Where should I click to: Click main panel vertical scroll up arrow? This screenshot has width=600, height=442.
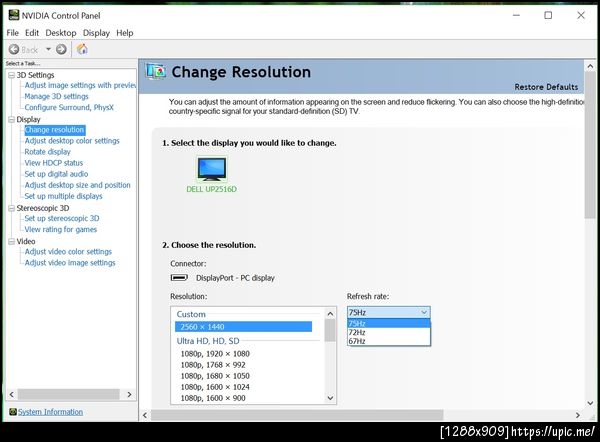click(x=590, y=66)
